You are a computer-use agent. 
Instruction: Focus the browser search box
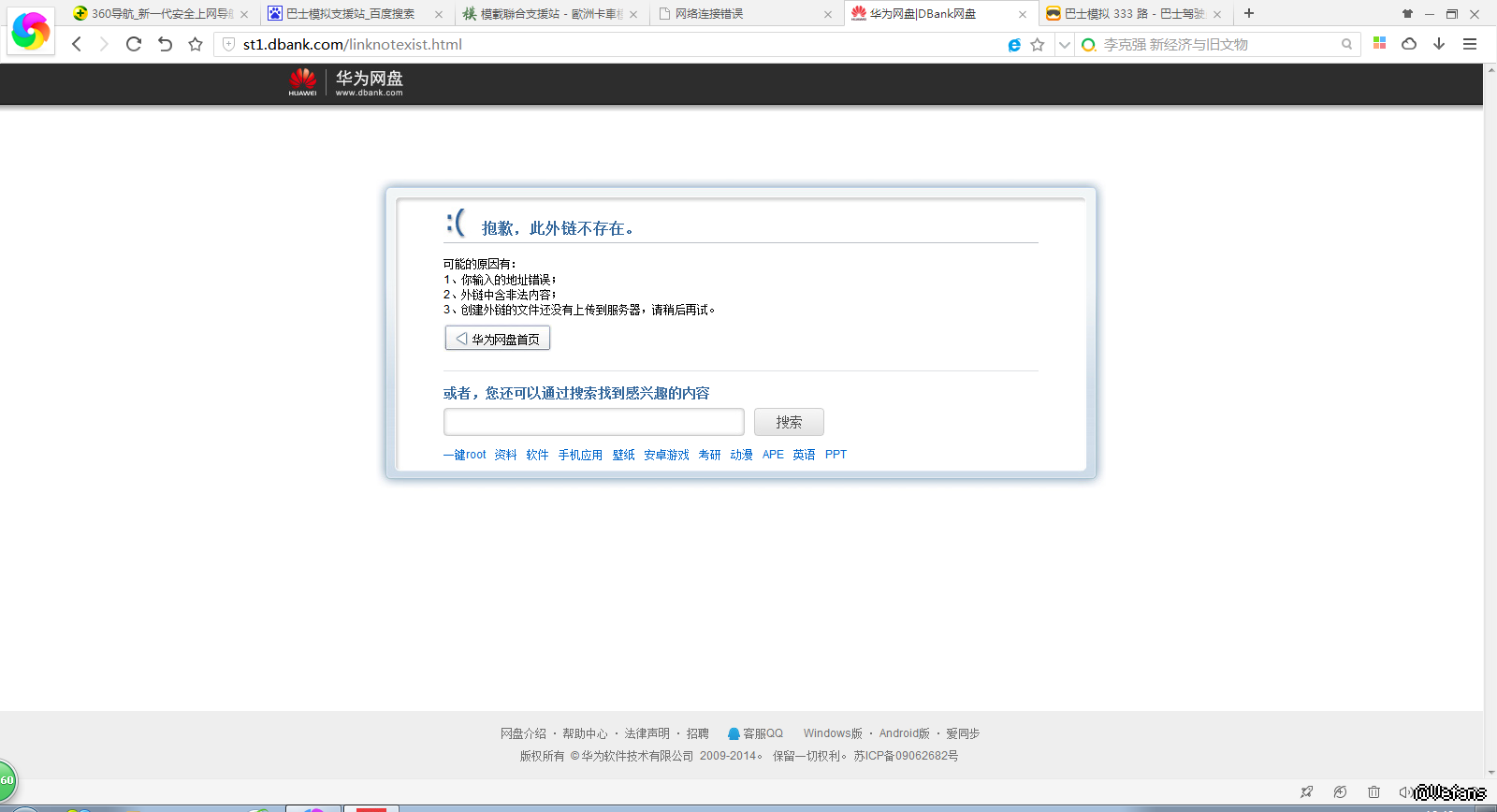pos(1216,44)
